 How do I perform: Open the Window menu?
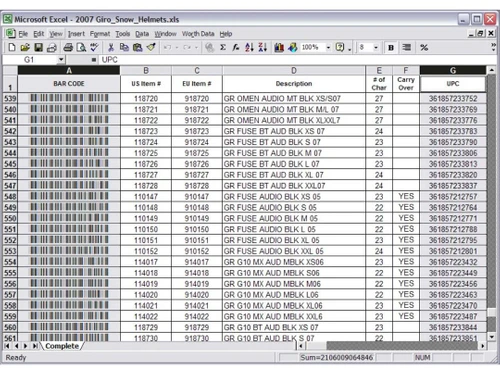coord(165,34)
